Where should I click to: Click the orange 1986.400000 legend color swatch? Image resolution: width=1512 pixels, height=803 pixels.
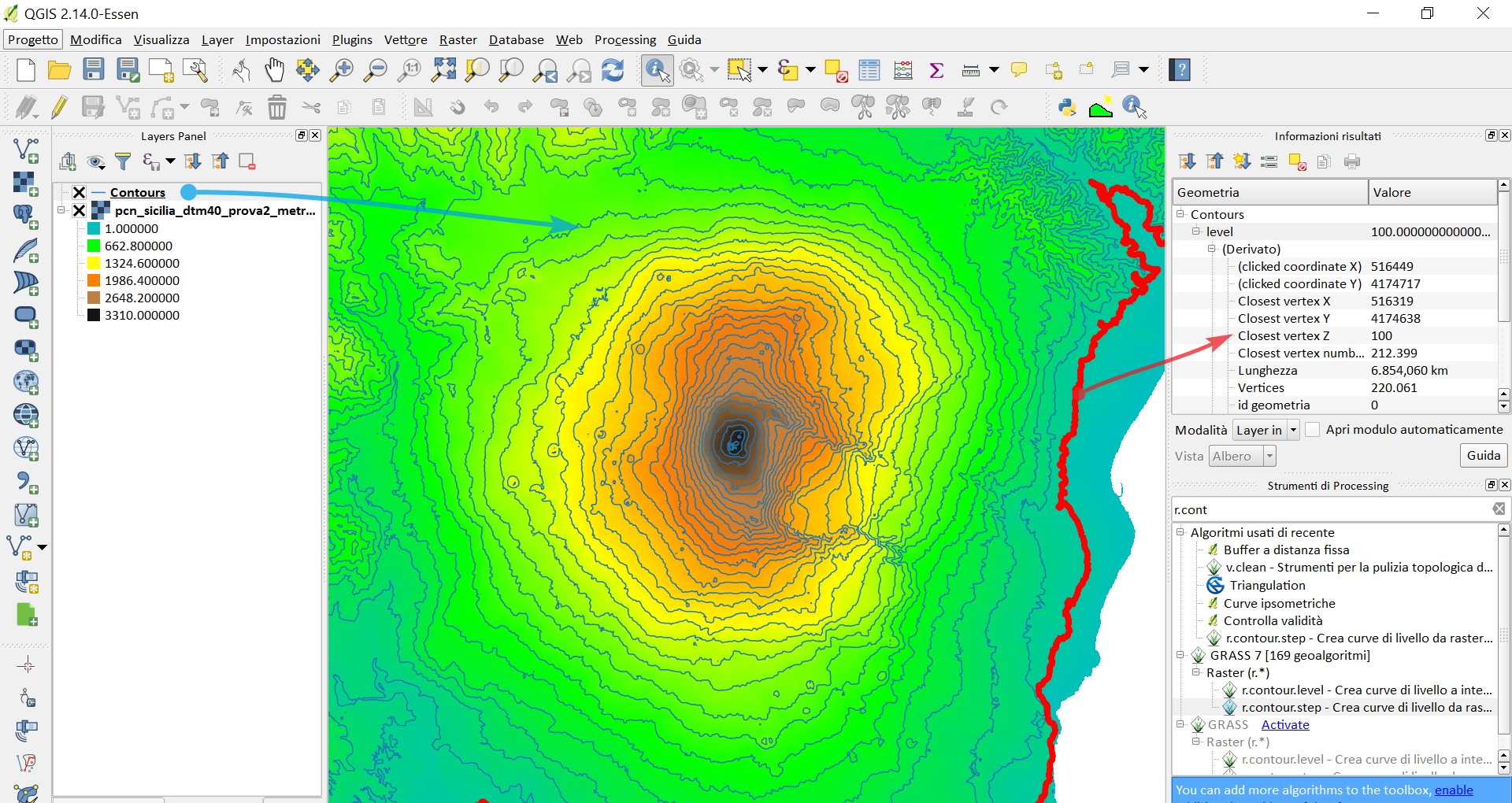pos(94,280)
